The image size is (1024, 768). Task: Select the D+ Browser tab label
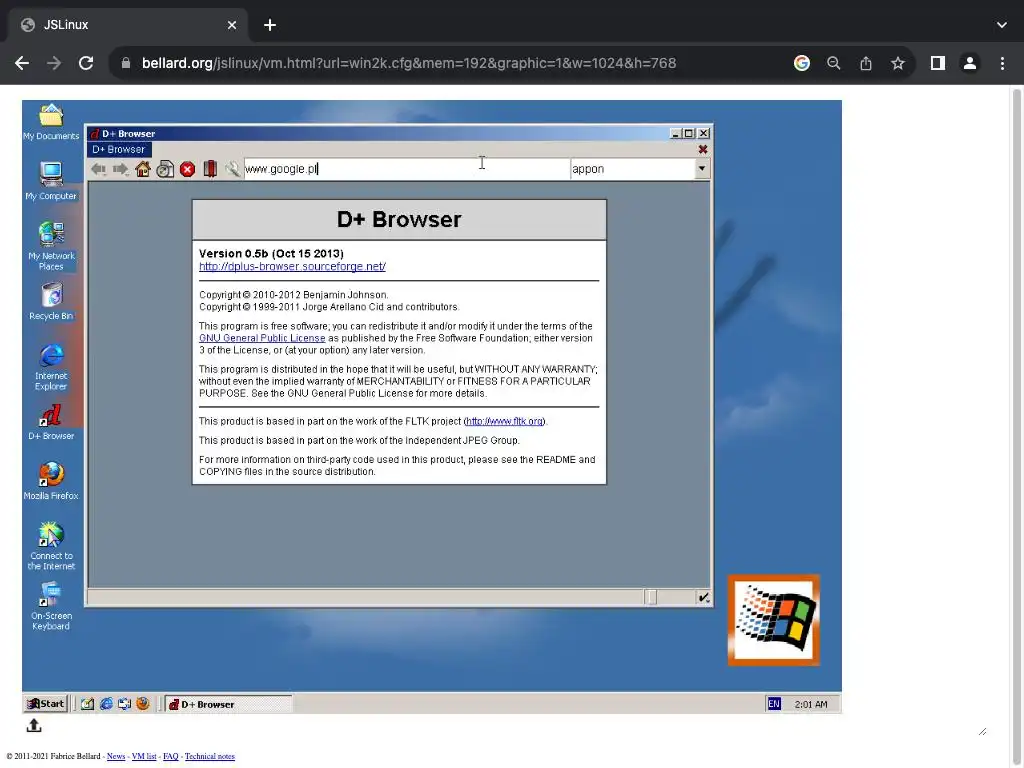119,150
